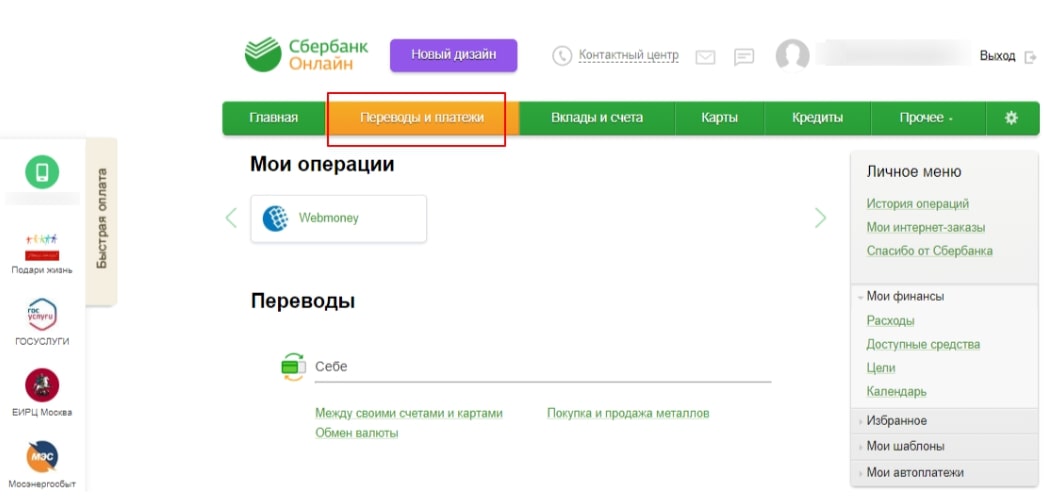The width and height of the screenshot is (1044, 498).
Task: Open the Кредиты tab
Action: (x=818, y=118)
